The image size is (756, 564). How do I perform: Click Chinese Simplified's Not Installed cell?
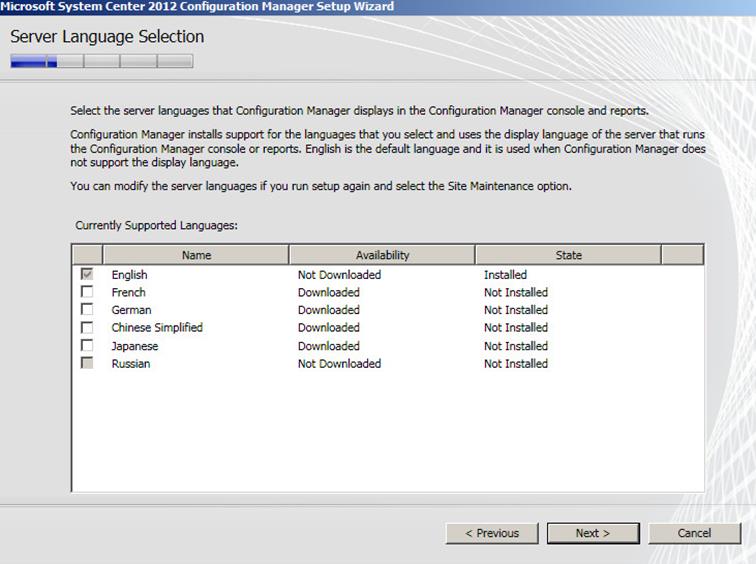coord(516,328)
